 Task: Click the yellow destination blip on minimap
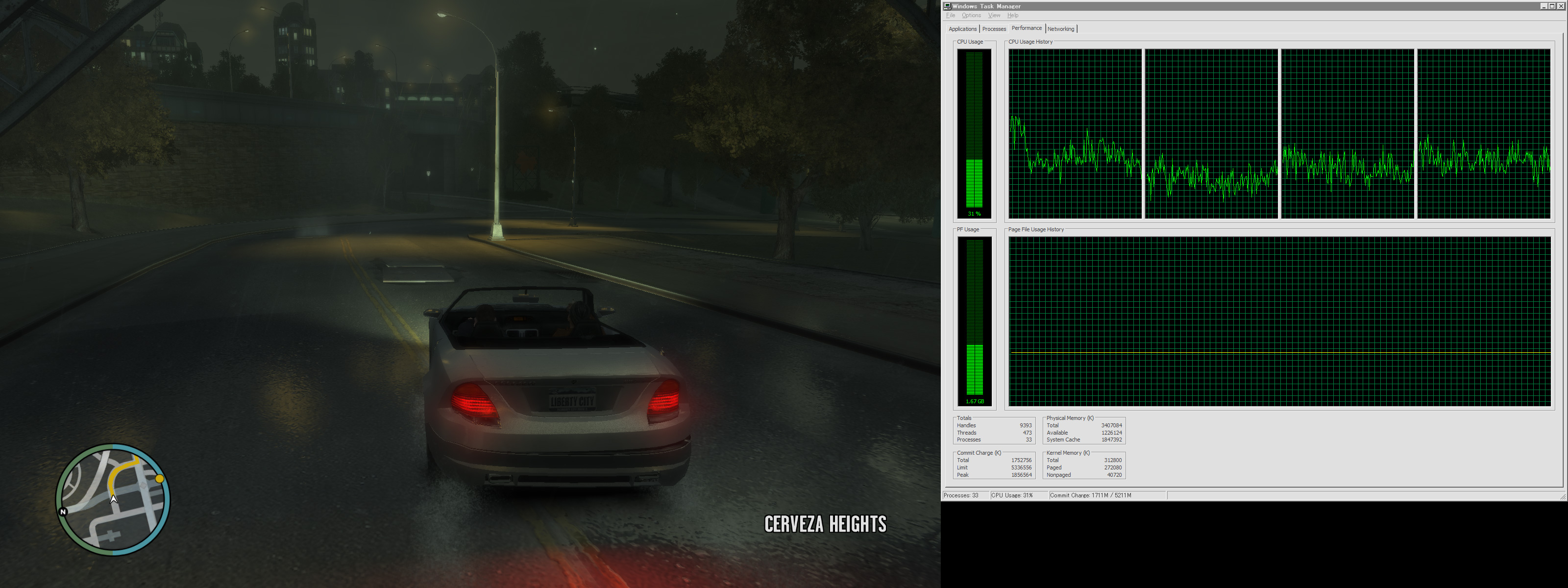point(159,479)
